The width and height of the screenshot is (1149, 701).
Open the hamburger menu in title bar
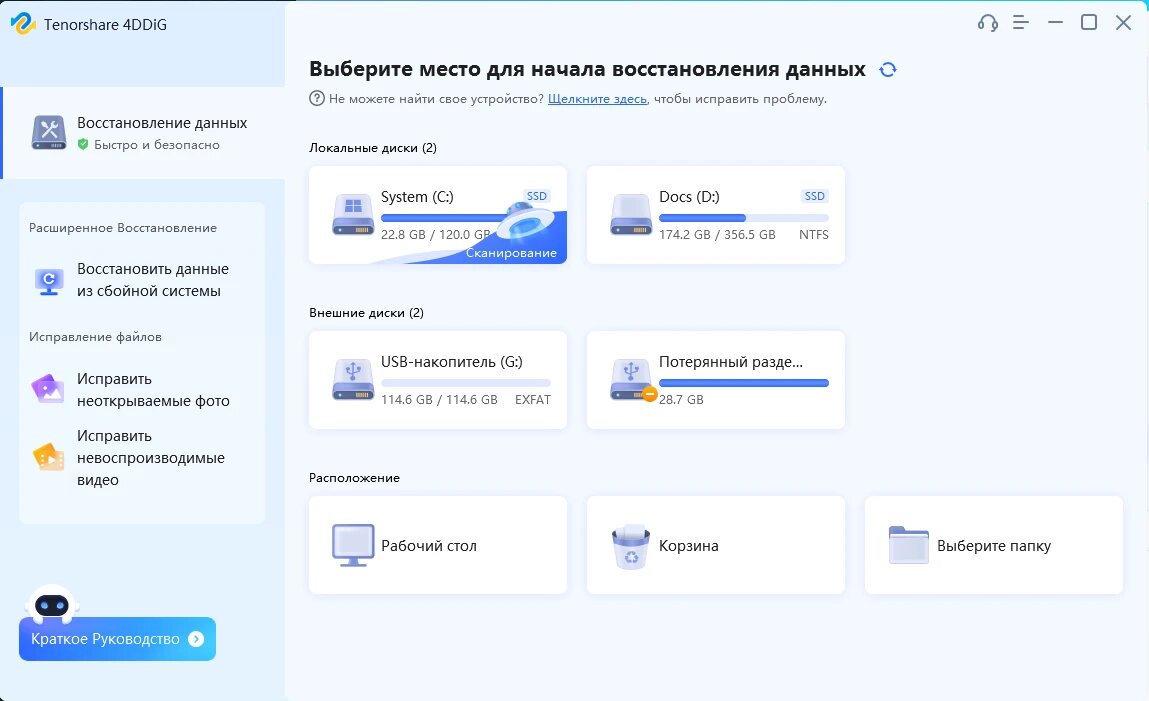1021,23
